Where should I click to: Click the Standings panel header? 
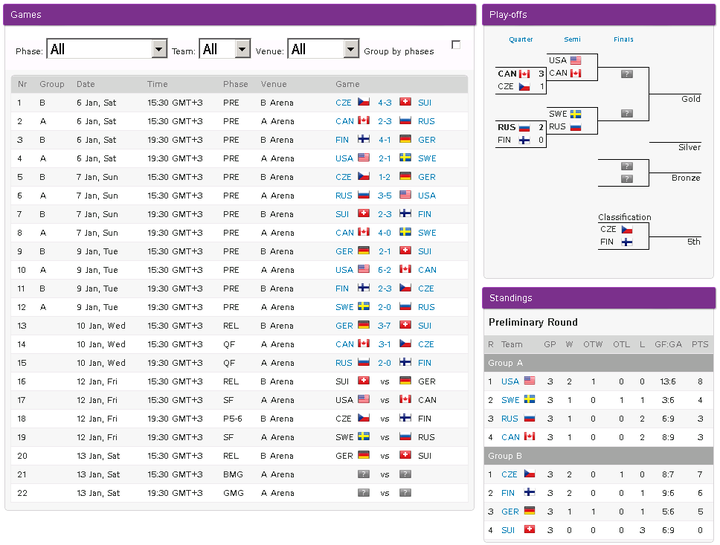click(599, 298)
